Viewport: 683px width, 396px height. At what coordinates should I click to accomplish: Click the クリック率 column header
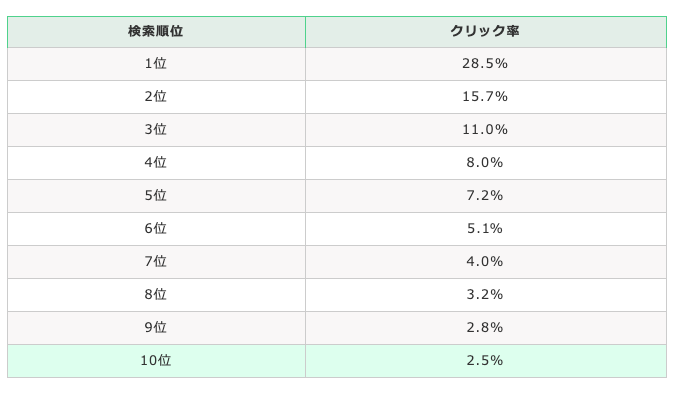pos(486,32)
